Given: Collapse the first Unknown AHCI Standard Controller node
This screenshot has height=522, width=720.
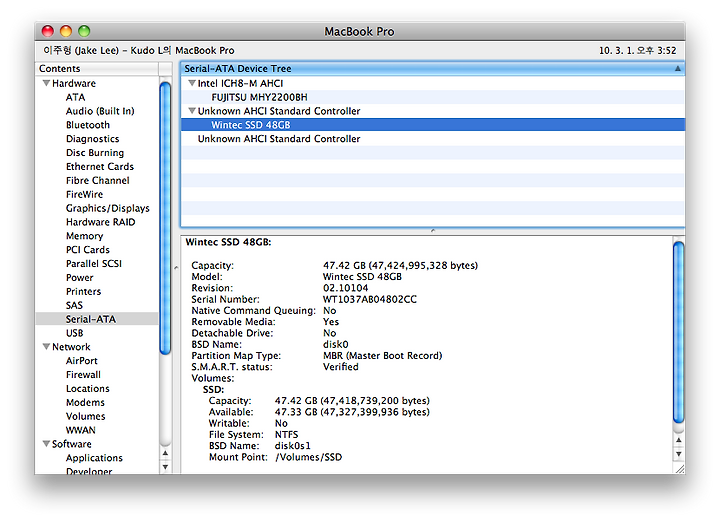Looking at the screenshot, I should [192, 111].
